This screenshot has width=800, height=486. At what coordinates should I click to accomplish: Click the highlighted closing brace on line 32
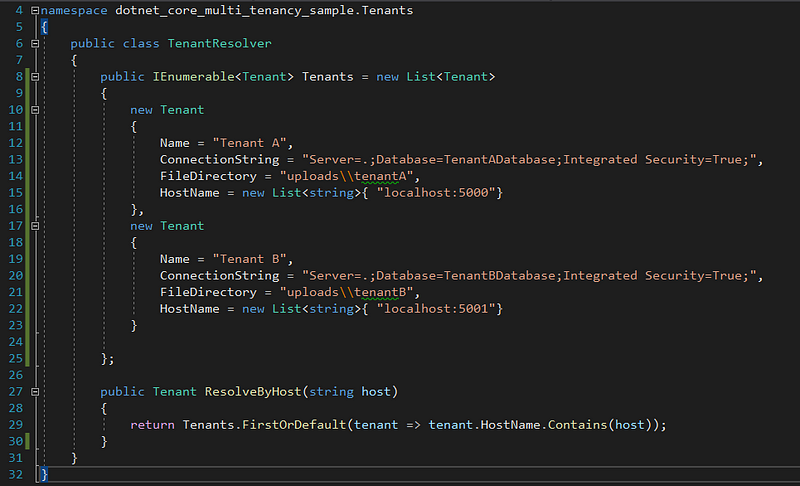(x=44, y=474)
